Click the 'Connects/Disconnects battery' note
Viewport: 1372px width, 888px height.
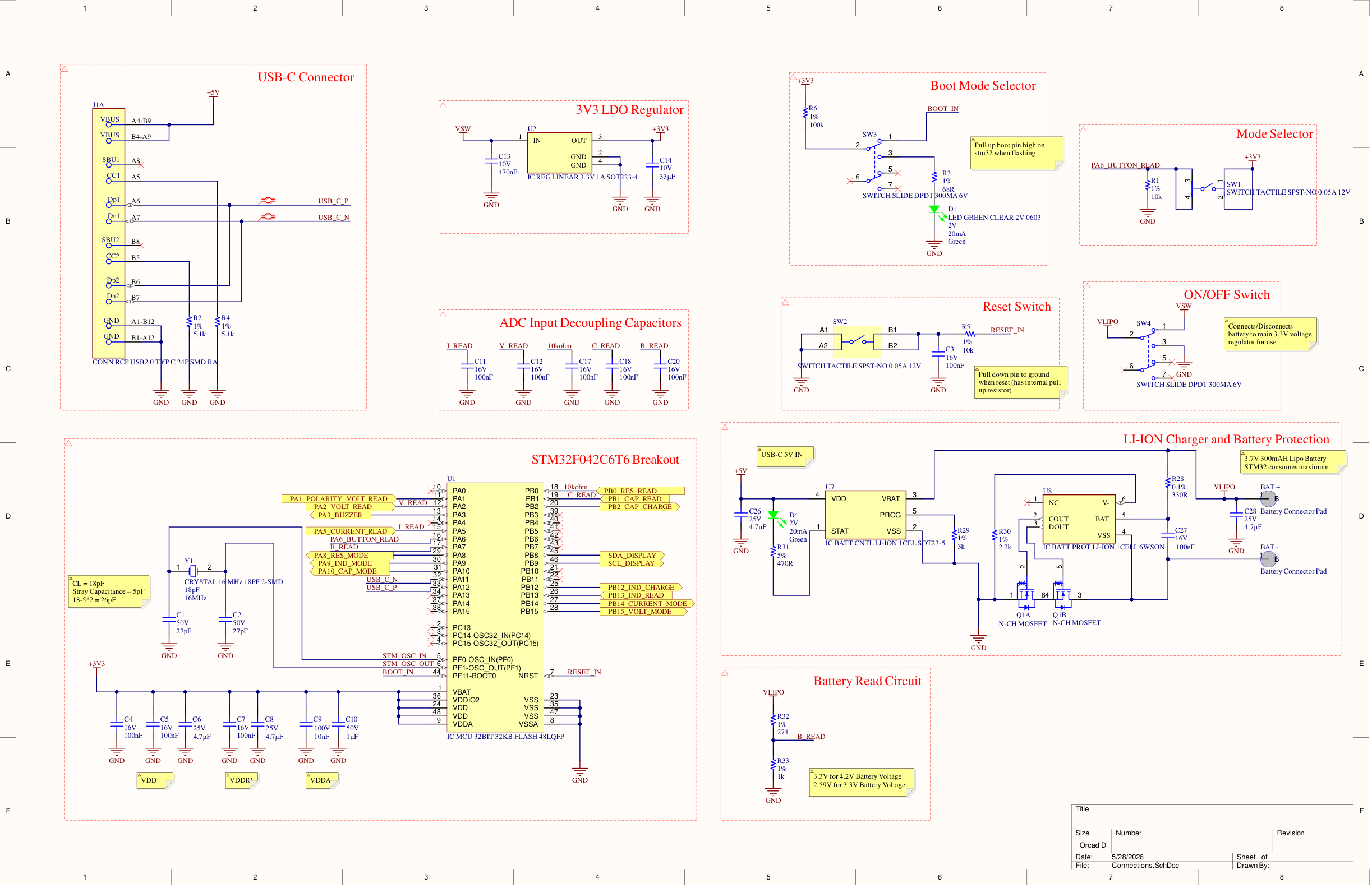(x=1270, y=334)
